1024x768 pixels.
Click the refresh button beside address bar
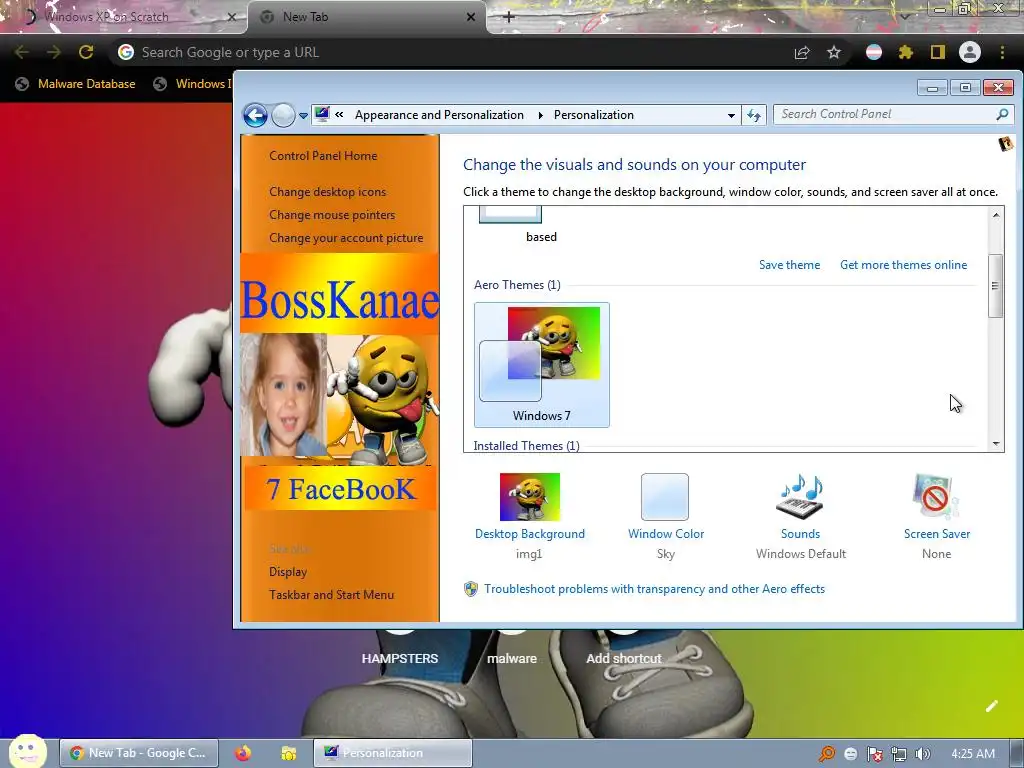point(754,116)
